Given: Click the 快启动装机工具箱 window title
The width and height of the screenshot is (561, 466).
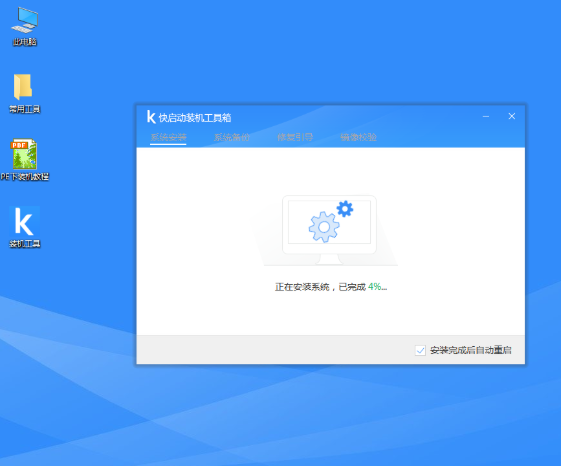Looking at the screenshot, I should (195, 118).
